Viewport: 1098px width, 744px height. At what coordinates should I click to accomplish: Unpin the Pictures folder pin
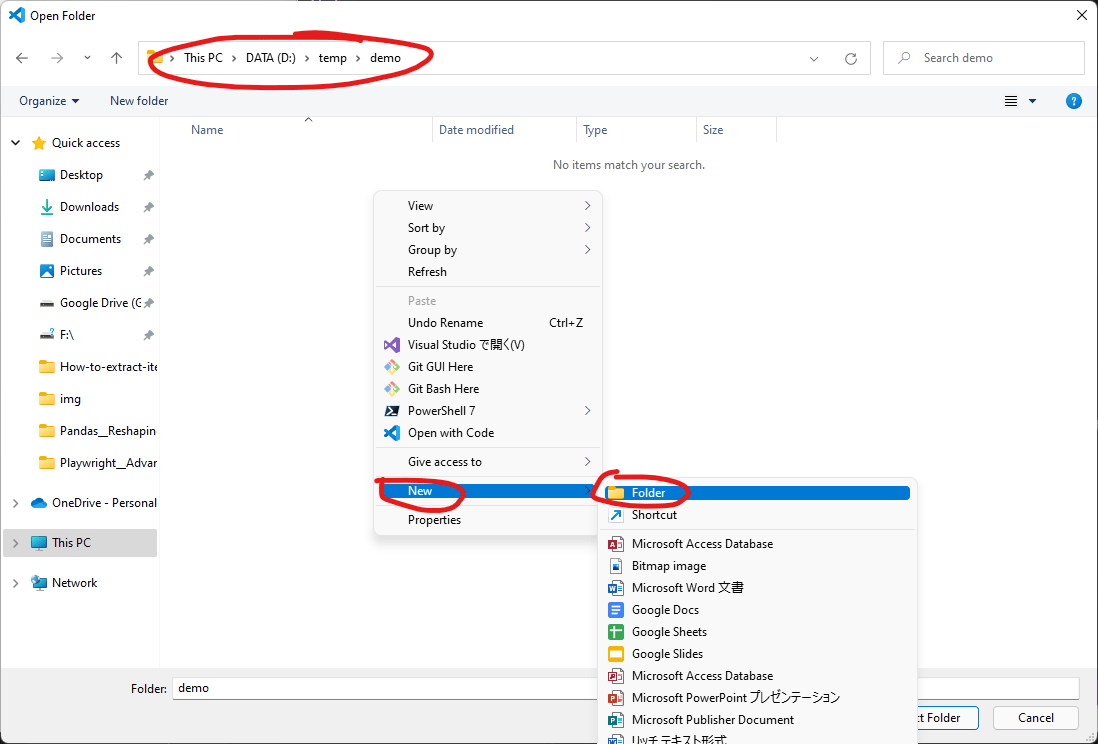pyautogui.click(x=148, y=270)
